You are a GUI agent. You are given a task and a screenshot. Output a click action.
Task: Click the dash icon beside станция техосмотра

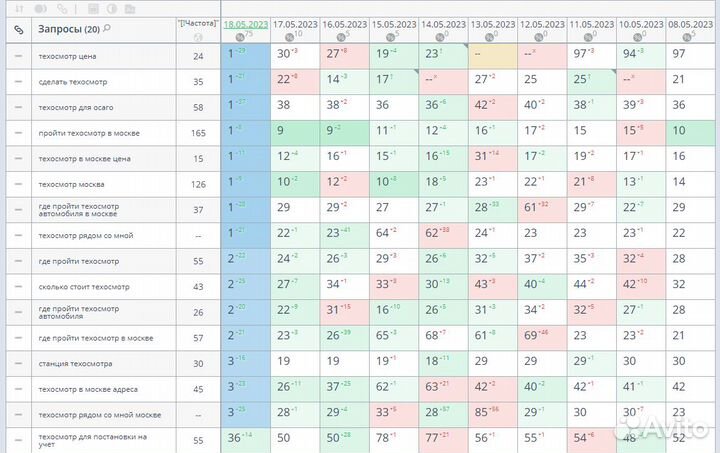tap(17, 363)
